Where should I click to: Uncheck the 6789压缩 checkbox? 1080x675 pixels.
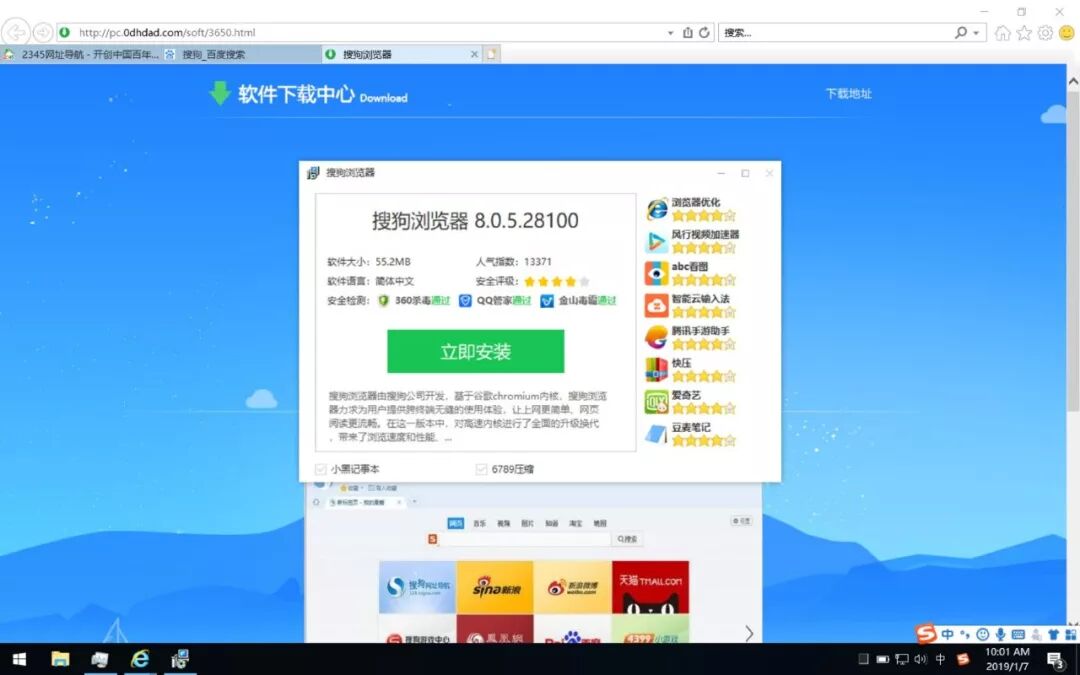click(481, 469)
